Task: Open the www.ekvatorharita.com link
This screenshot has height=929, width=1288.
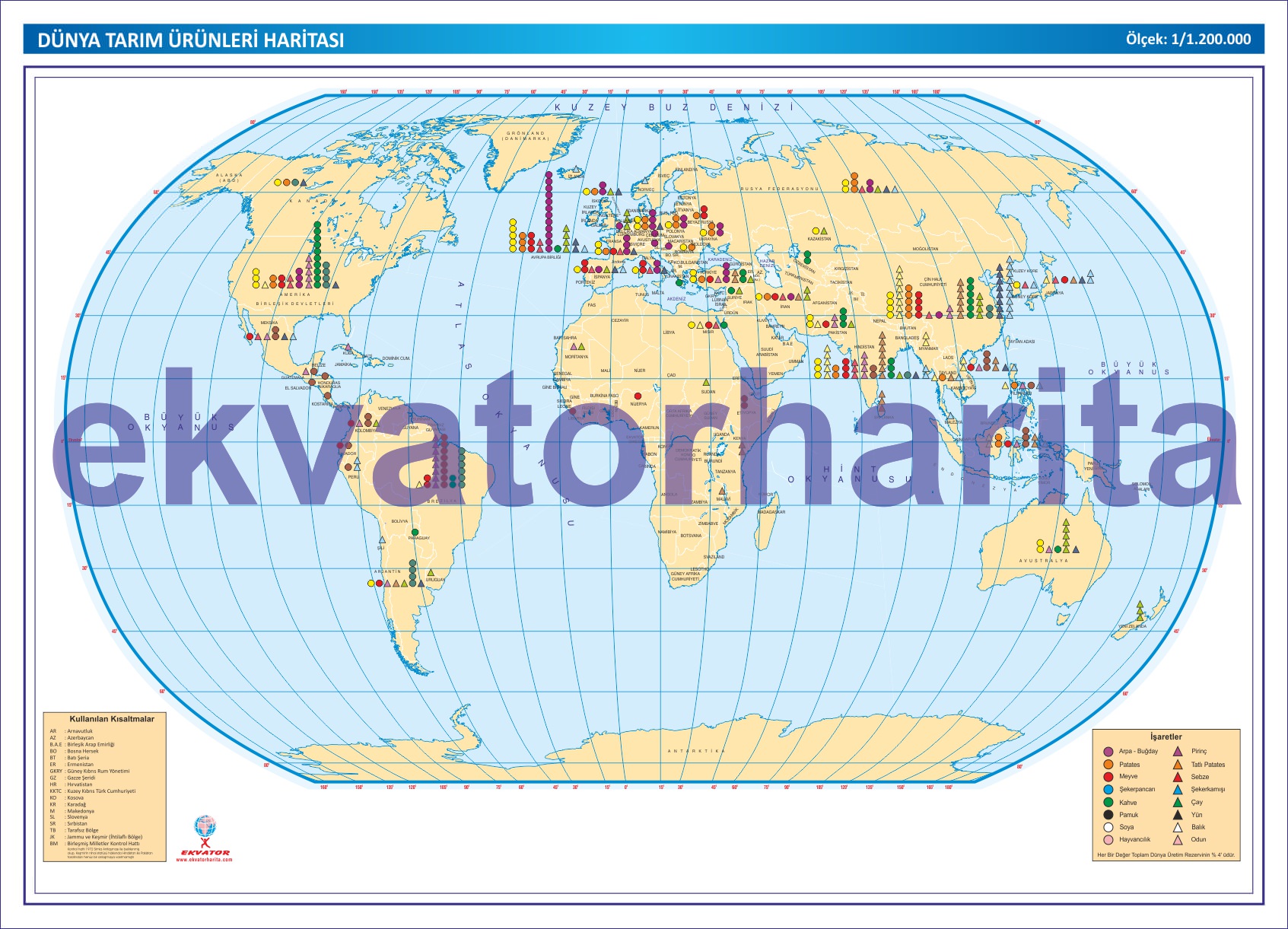Action: [x=204, y=860]
